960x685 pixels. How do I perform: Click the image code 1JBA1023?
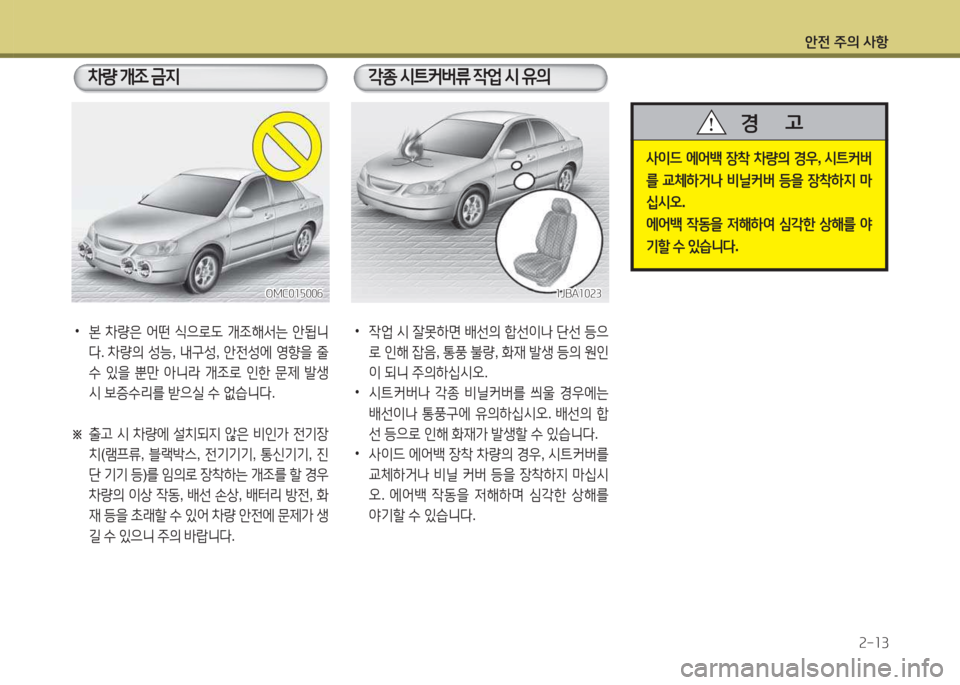[579, 294]
